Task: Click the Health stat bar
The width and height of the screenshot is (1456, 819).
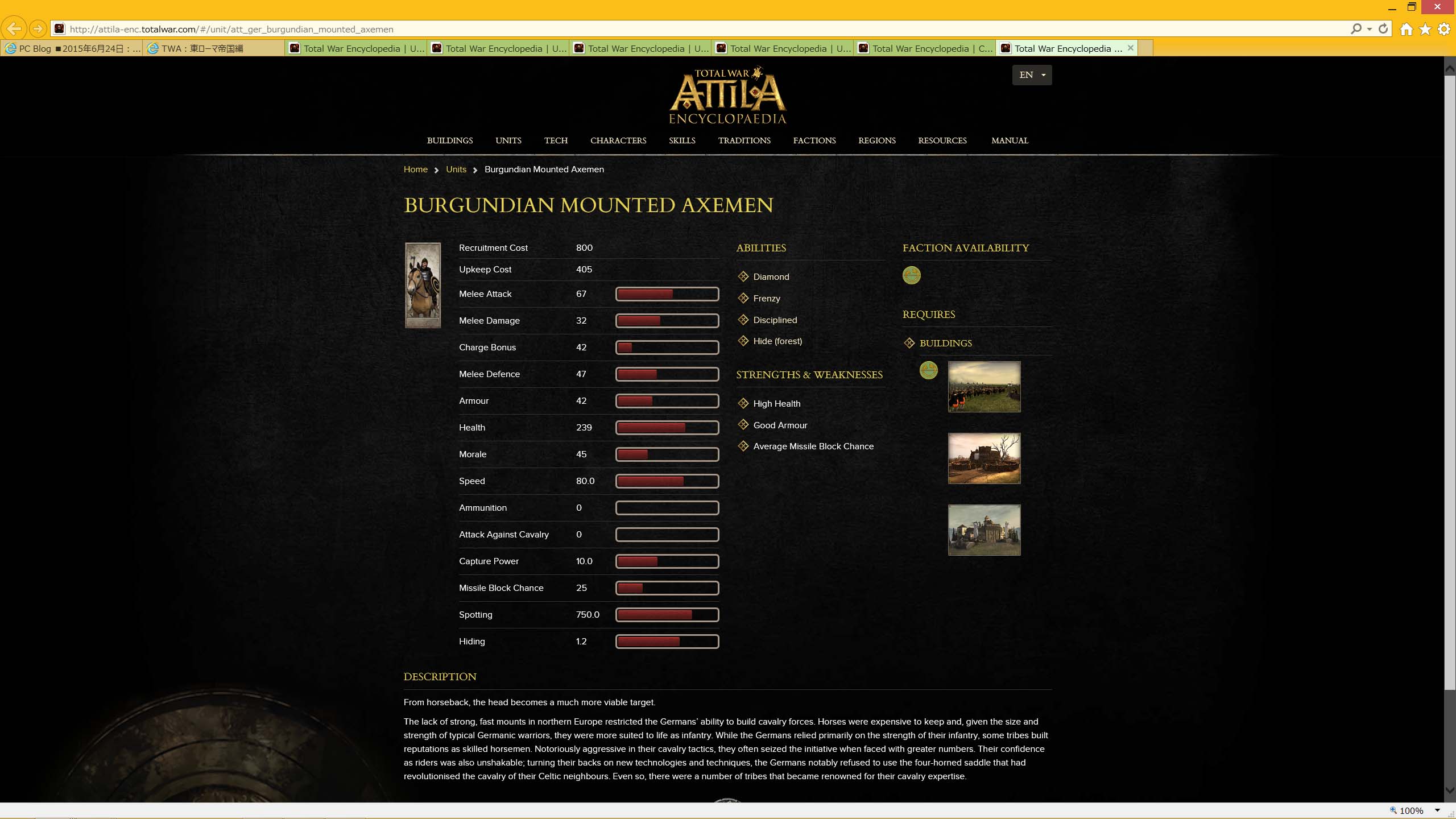Action: pos(667,428)
